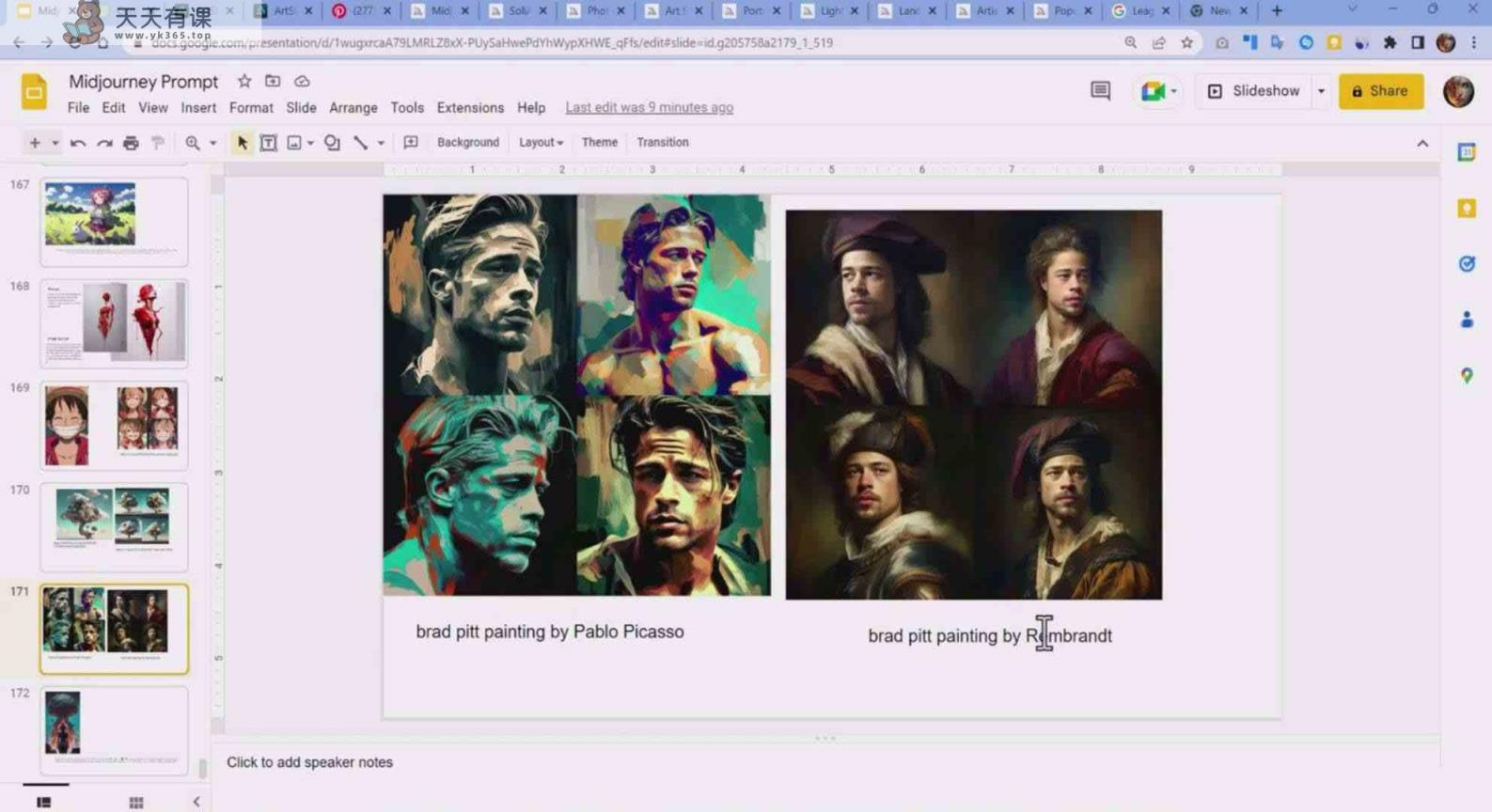Open the Insert menu
Screen dimensions: 1492x812
[198, 108]
